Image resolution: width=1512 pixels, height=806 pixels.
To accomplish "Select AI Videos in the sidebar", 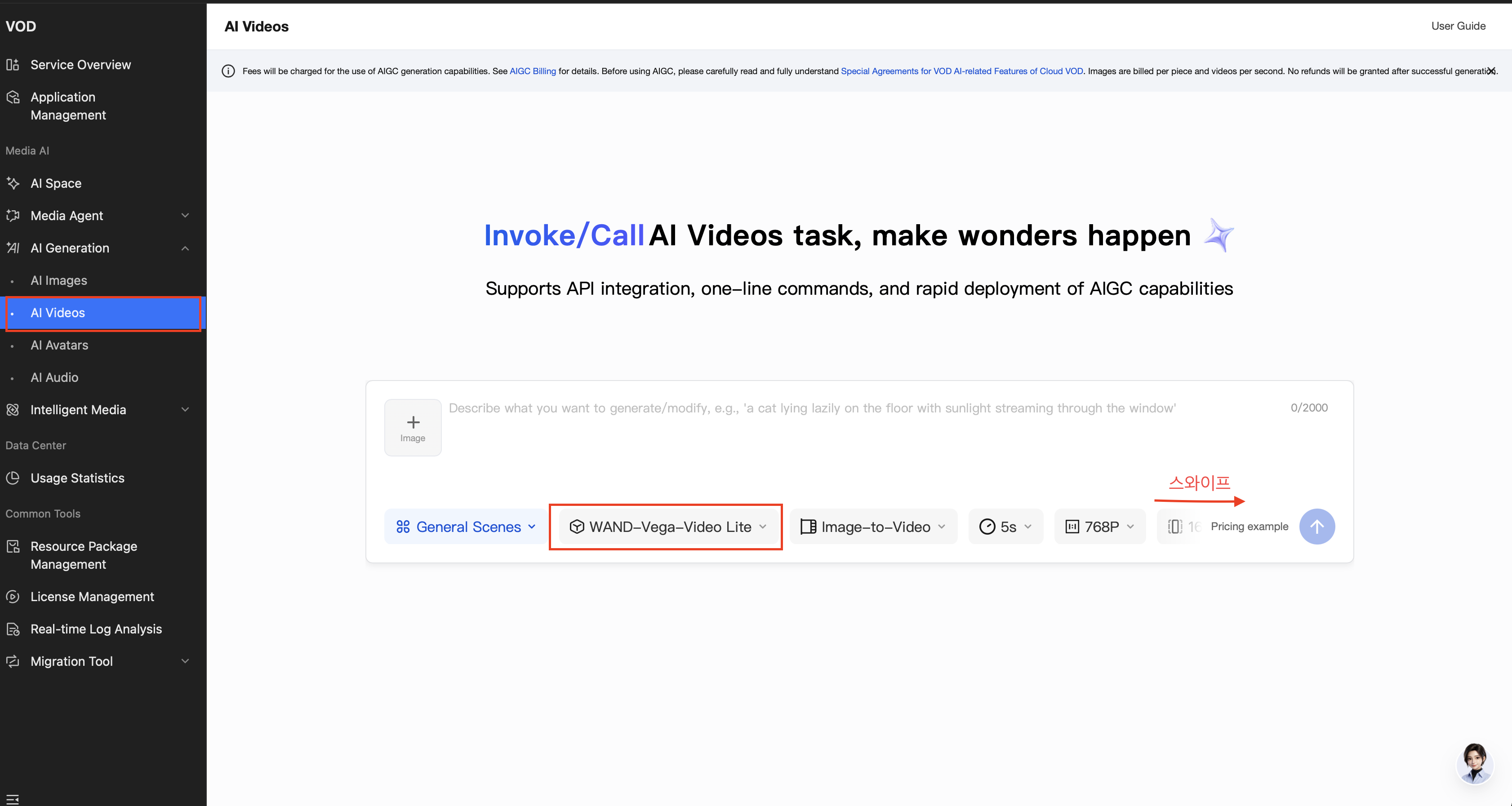I will (103, 313).
